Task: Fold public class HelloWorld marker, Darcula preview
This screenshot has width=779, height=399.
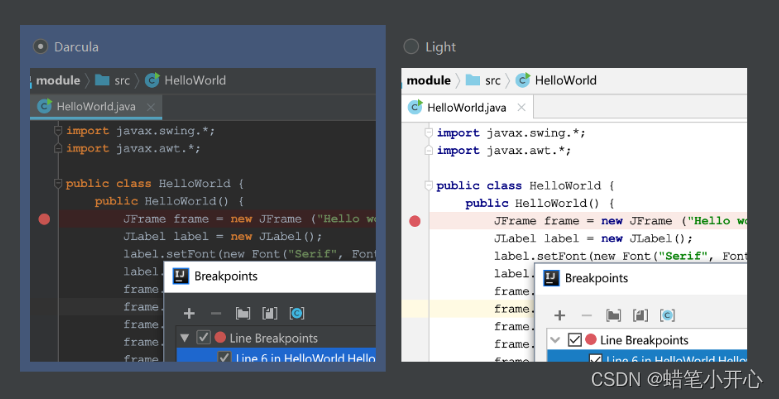Action: (58, 183)
